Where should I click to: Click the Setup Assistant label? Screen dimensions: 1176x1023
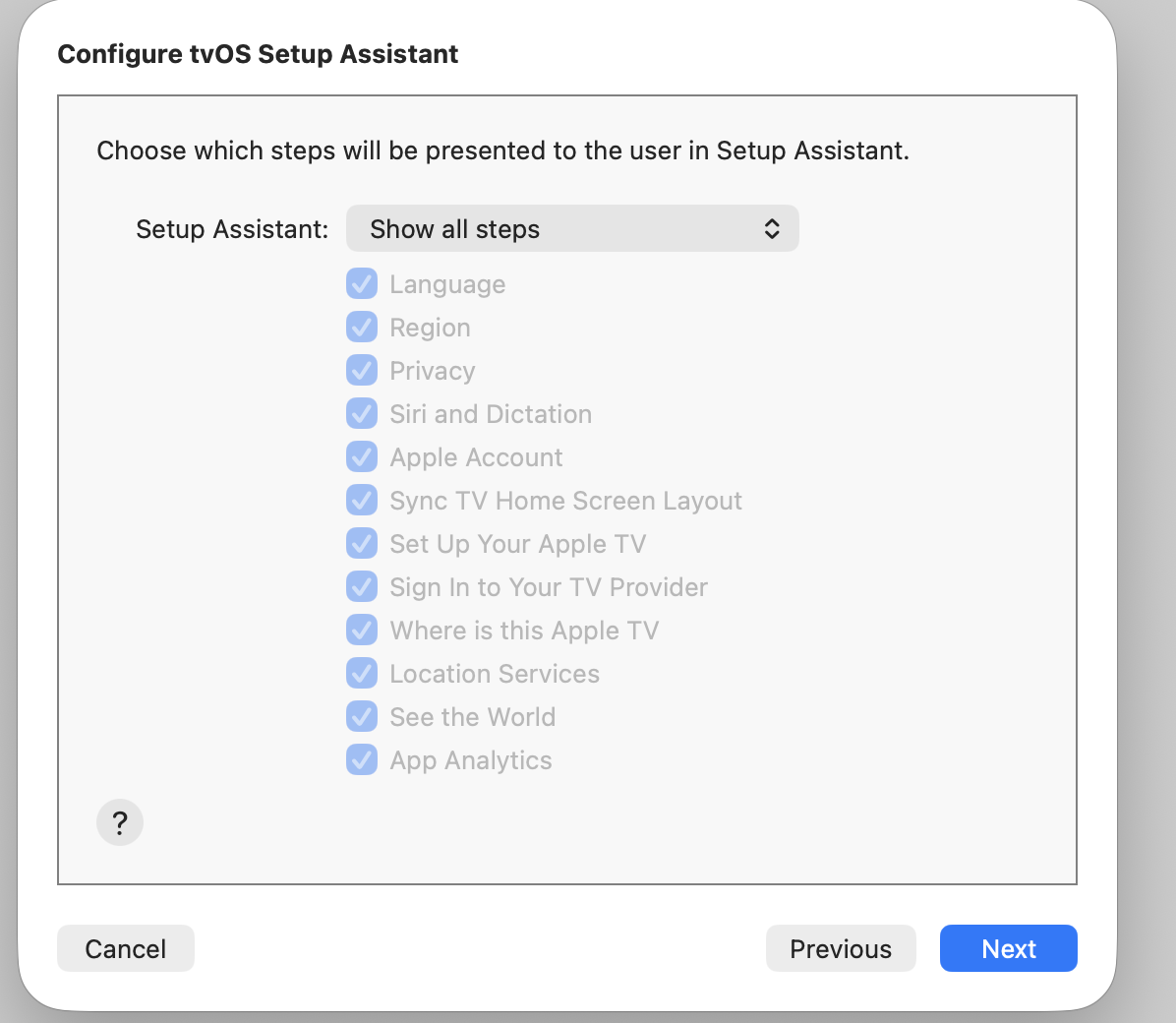(231, 228)
